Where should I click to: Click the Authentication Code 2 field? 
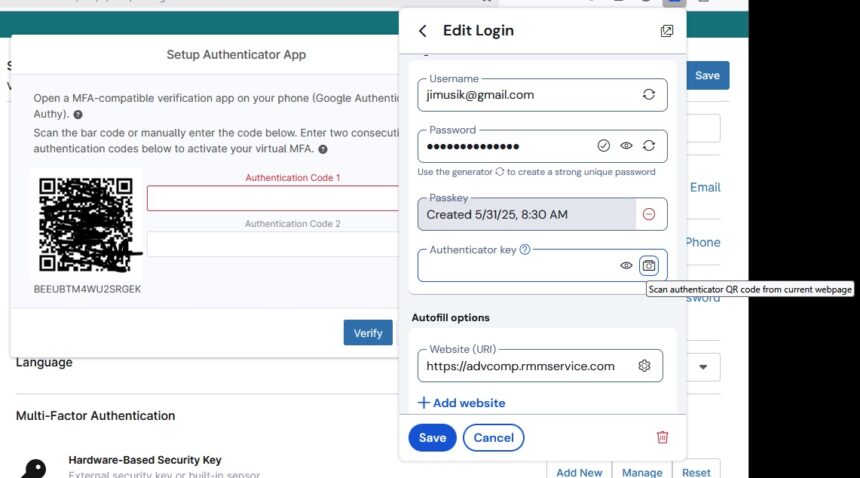273,244
